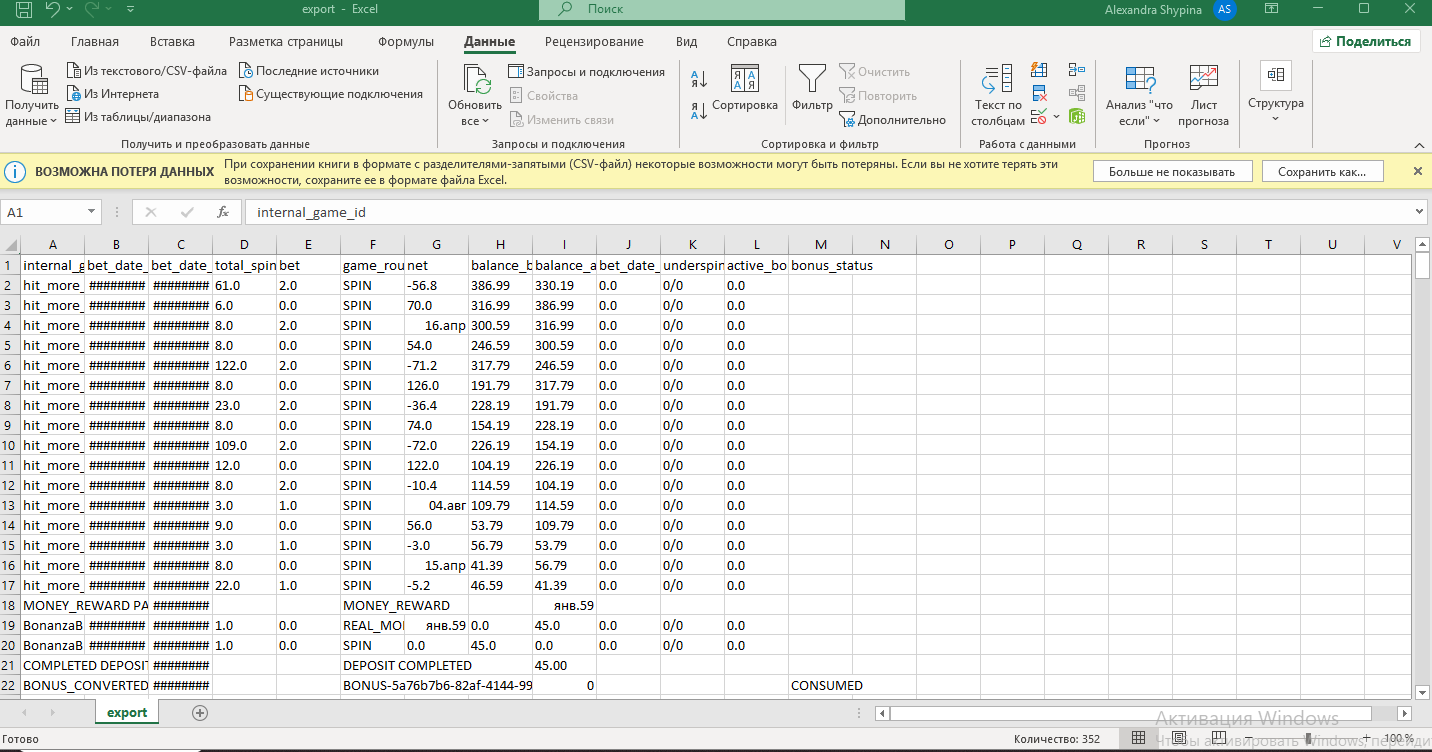Sort descending Я to A
1432x752 pixels.
[x=699, y=111]
